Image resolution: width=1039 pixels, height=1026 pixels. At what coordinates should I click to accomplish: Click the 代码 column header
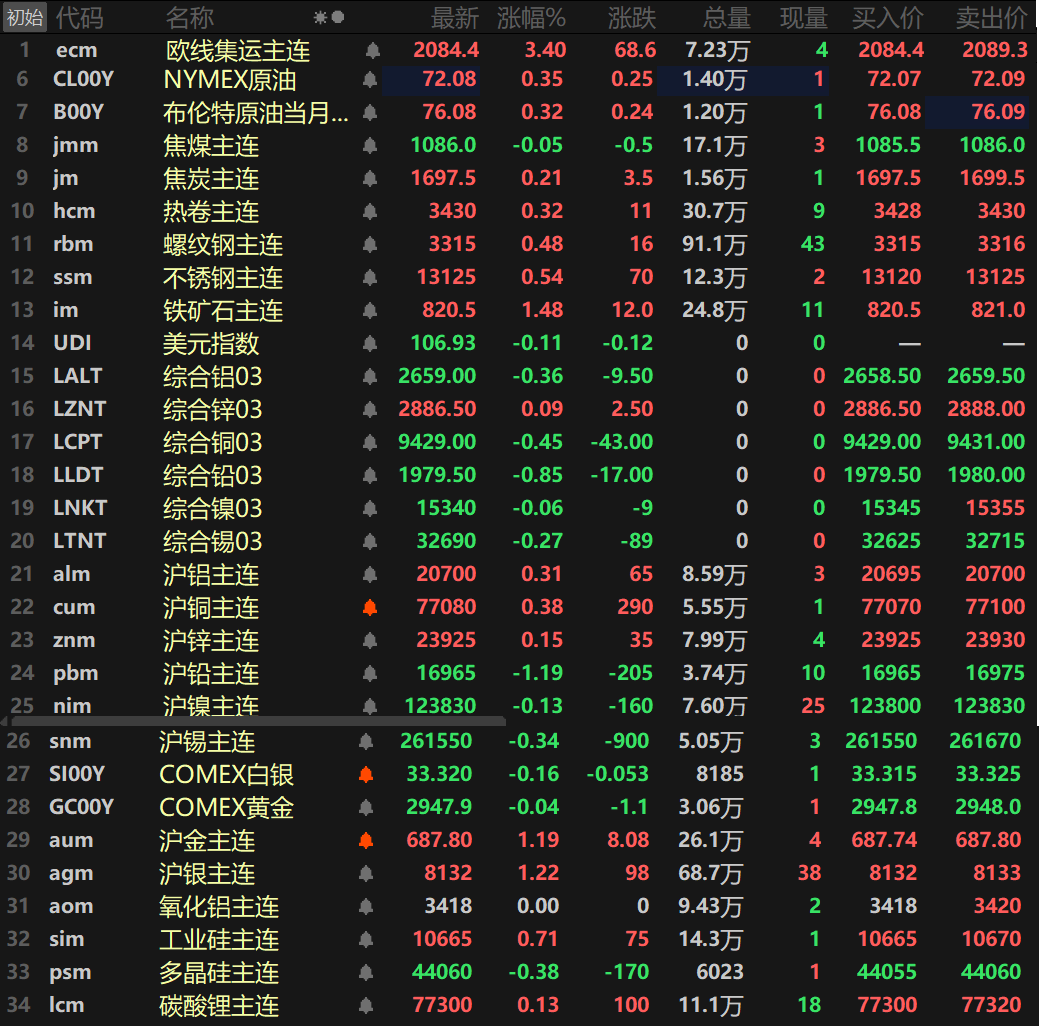pos(79,18)
